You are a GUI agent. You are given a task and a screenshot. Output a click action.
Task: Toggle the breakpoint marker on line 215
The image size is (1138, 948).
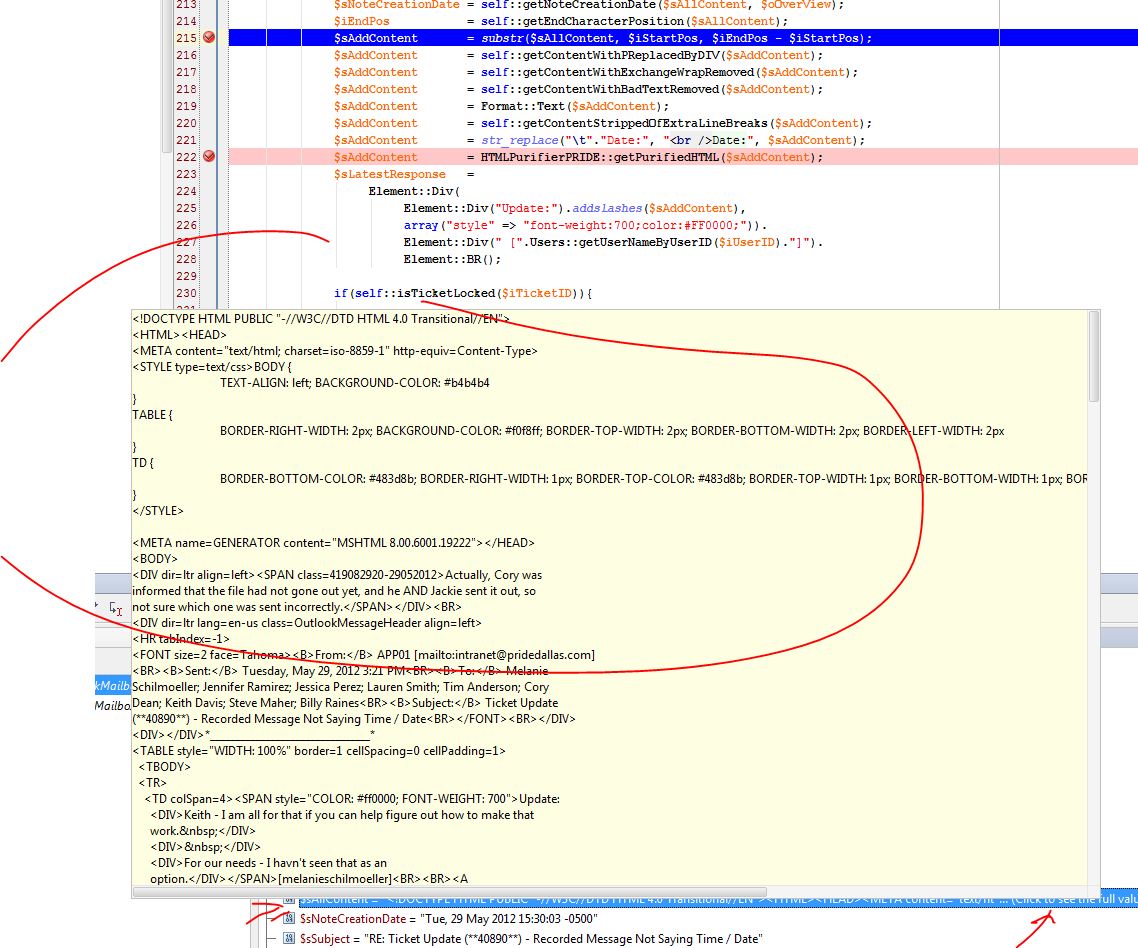tap(209, 38)
